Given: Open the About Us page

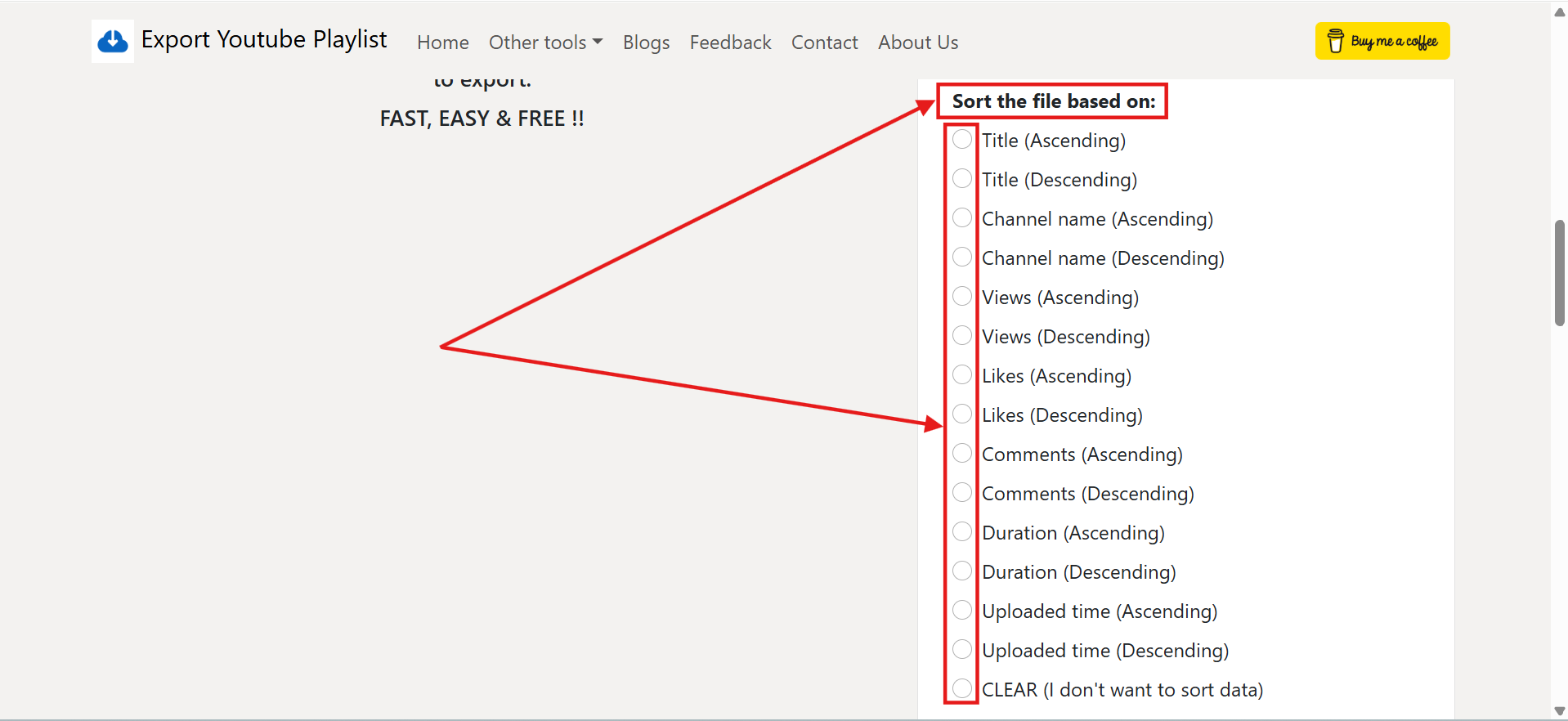Looking at the screenshot, I should (918, 43).
